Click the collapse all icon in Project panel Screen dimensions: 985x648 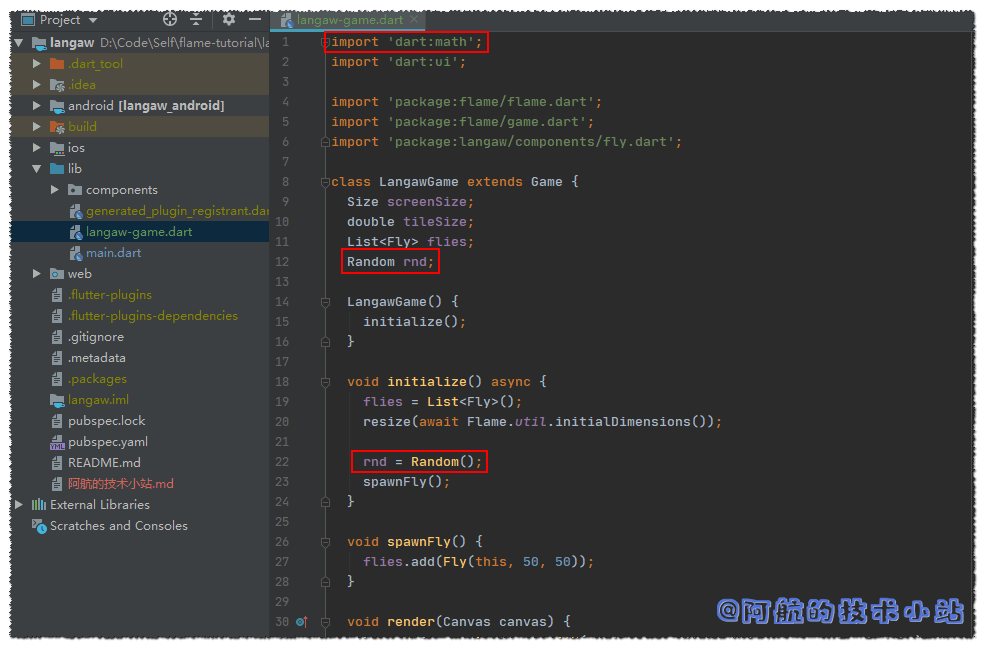(x=196, y=19)
